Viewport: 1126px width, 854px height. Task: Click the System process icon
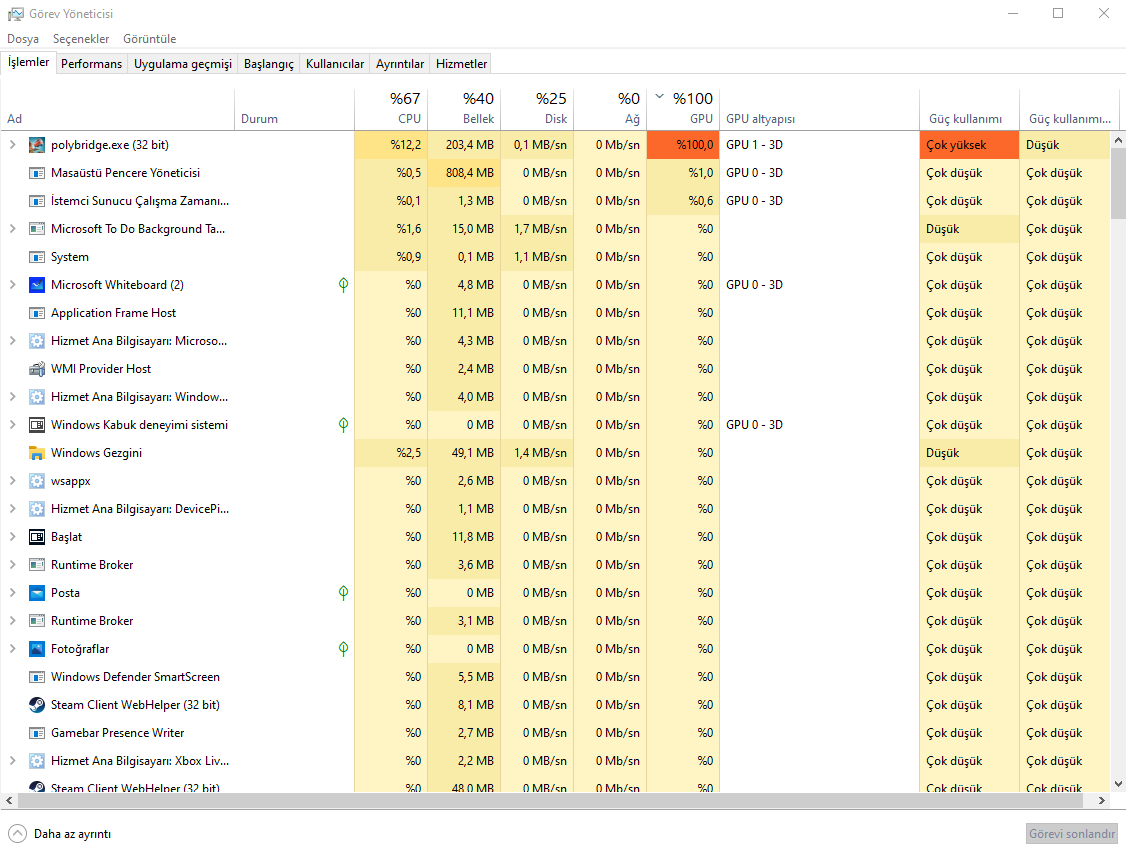tap(37, 257)
